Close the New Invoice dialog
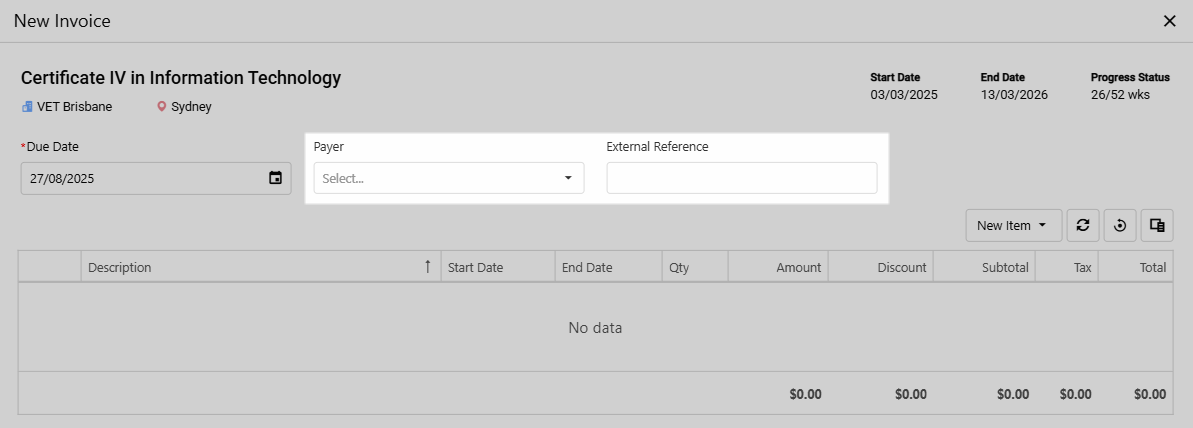The height and width of the screenshot is (428, 1193). click(x=1169, y=21)
